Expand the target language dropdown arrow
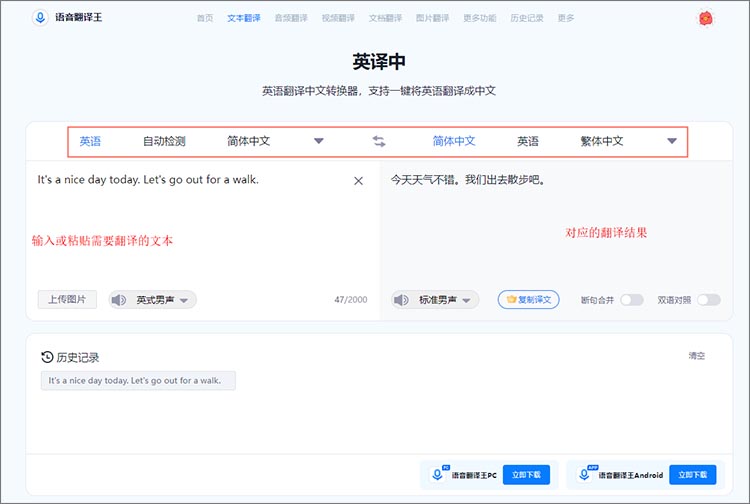This screenshot has width=750, height=504. [672, 141]
